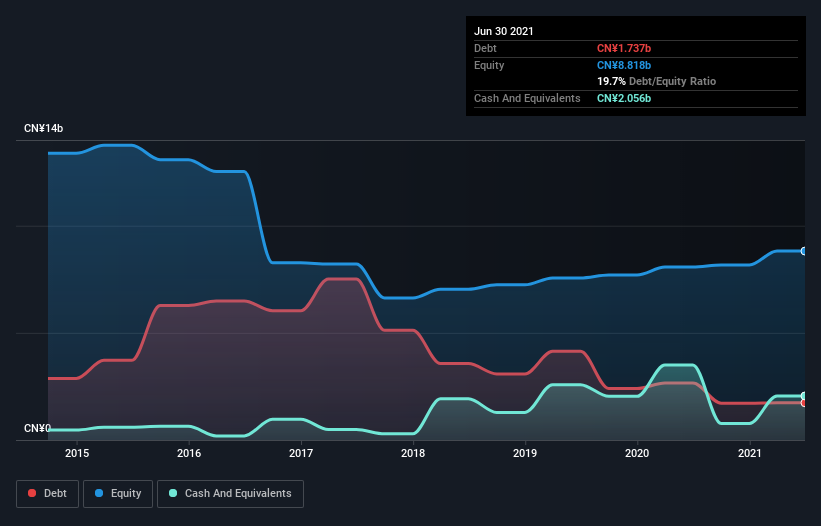Click the 2020 x-axis label
The image size is (821, 526).
point(637,453)
